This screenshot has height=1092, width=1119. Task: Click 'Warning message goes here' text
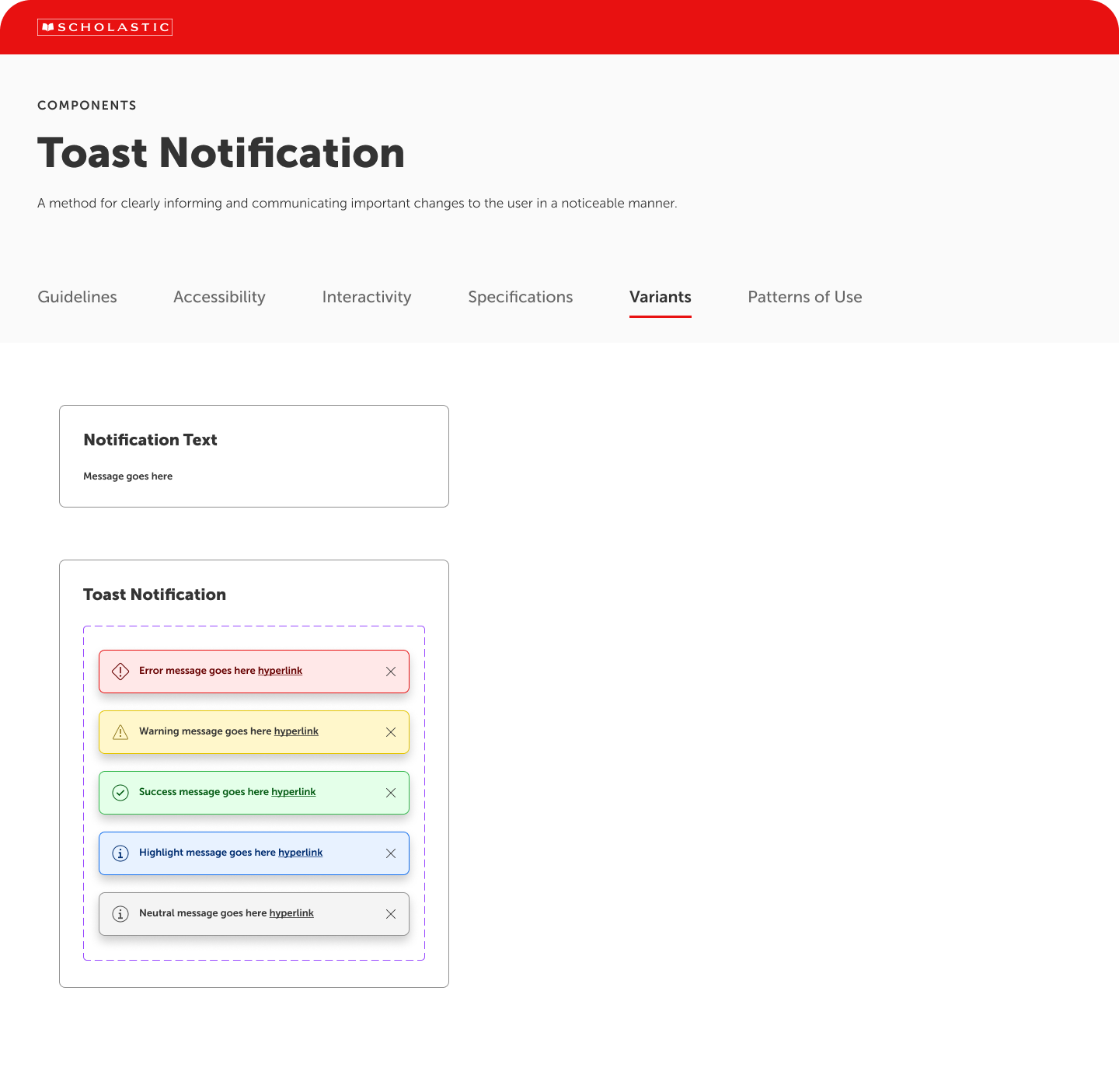coord(205,731)
